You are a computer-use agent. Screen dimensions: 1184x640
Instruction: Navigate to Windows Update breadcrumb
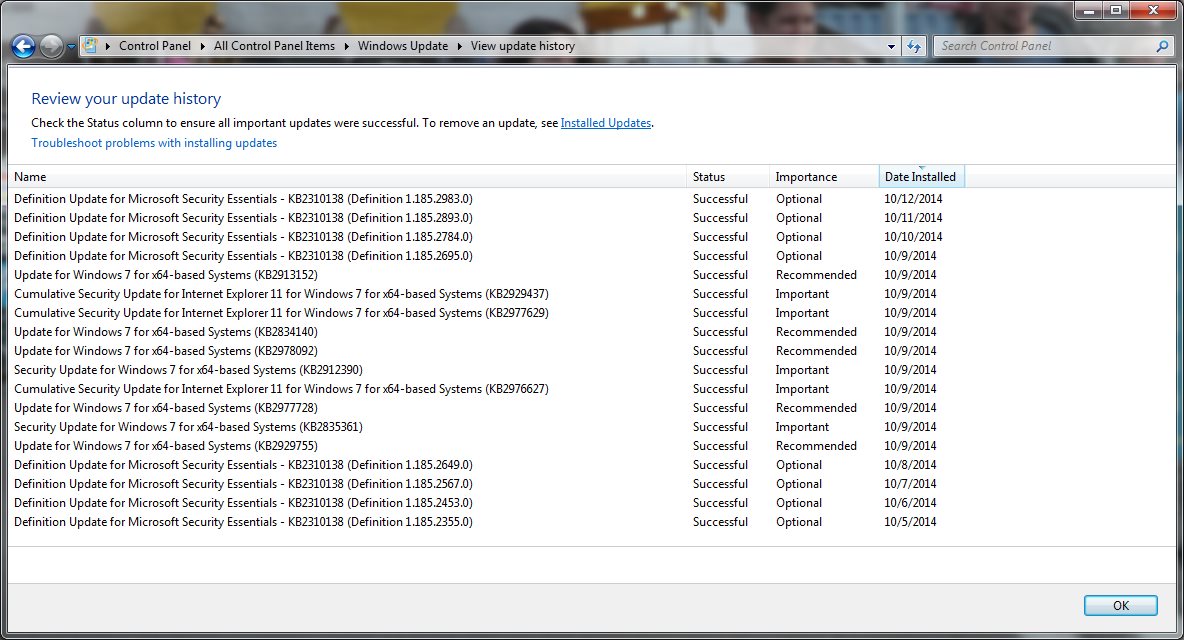[402, 46]
